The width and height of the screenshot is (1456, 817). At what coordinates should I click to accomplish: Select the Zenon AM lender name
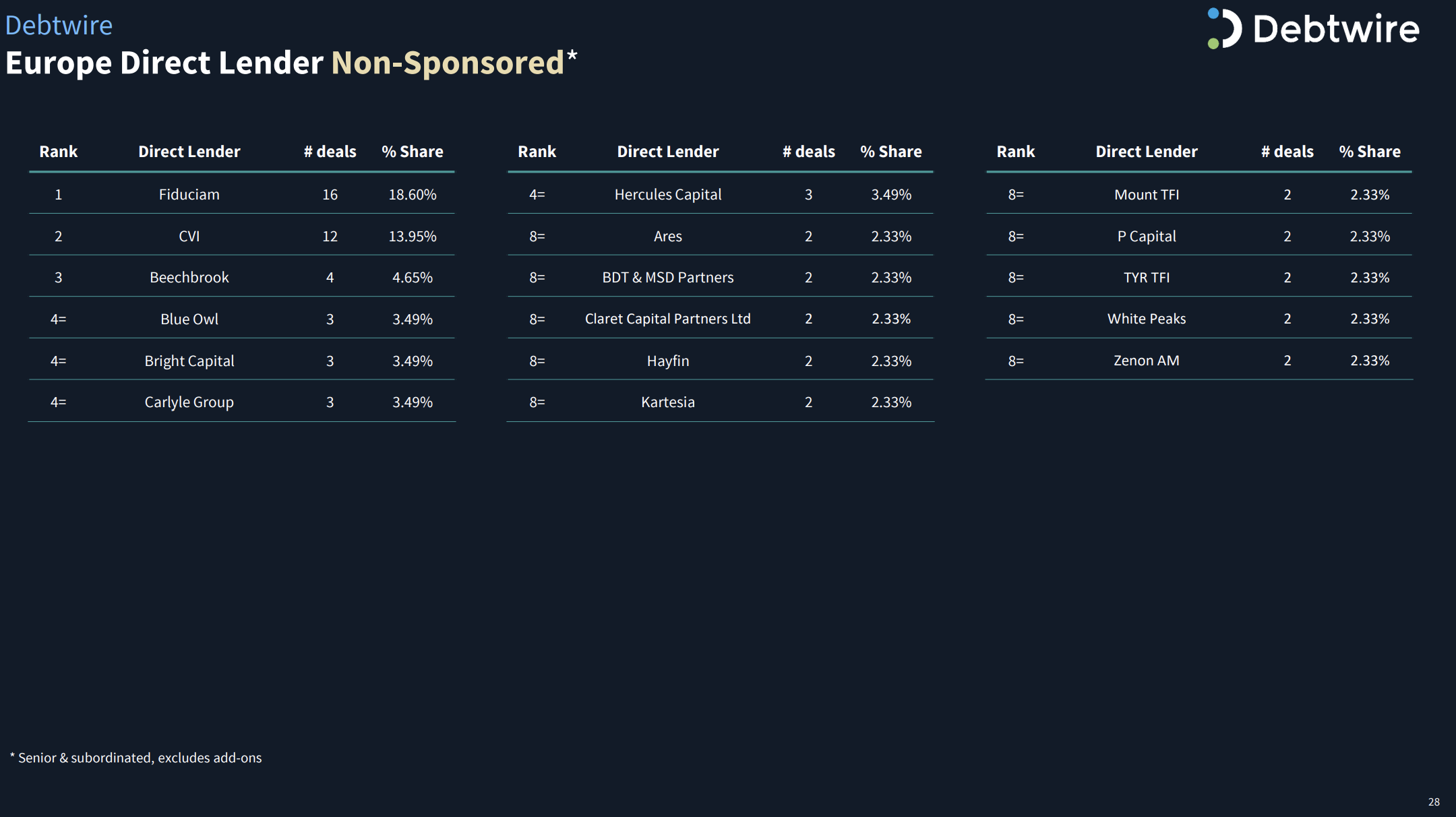(x=1147, y=361)
